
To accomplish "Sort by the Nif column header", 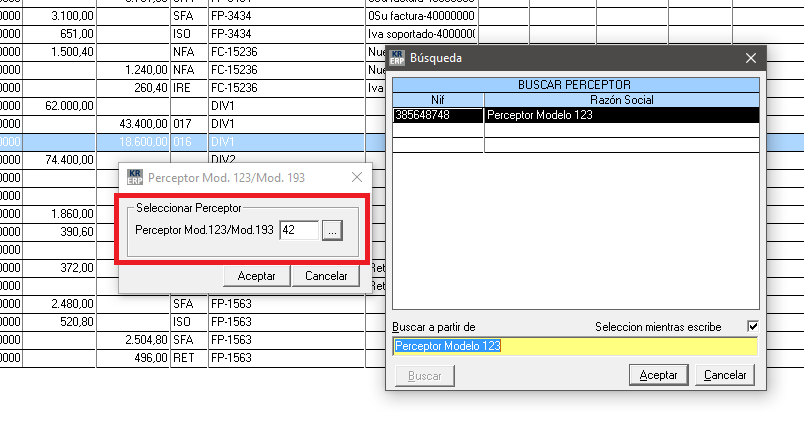I will [438, 100].
